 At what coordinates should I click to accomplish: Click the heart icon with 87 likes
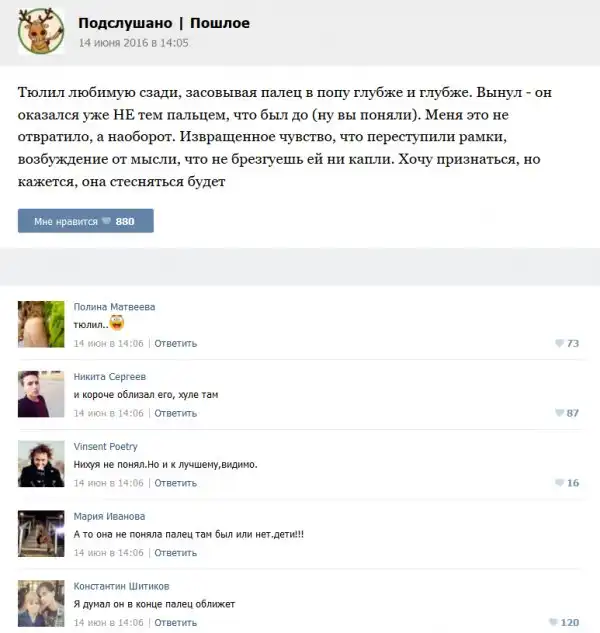(x=559, y=413)
